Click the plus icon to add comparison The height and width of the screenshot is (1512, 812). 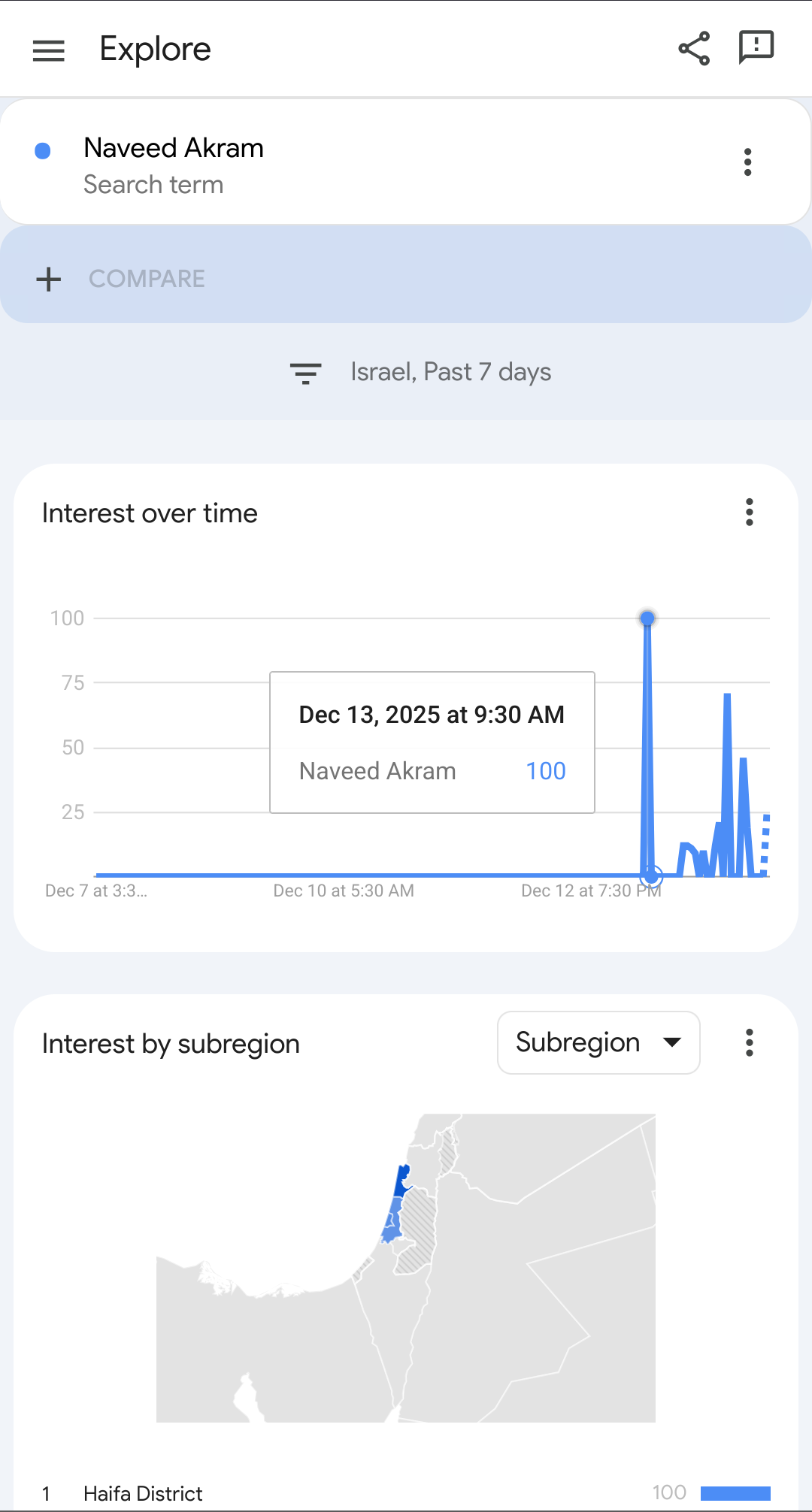49,279
